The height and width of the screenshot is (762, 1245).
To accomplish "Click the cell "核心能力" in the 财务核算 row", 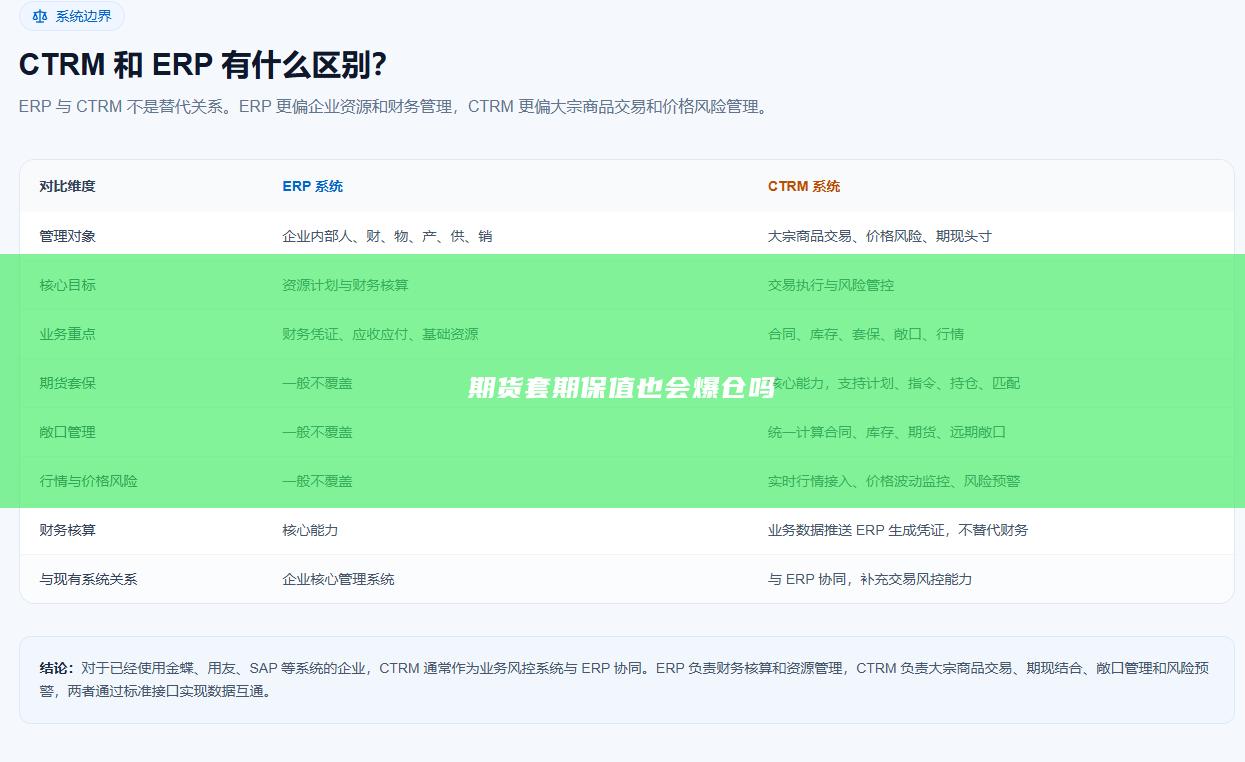I will (x=310, y=530).
